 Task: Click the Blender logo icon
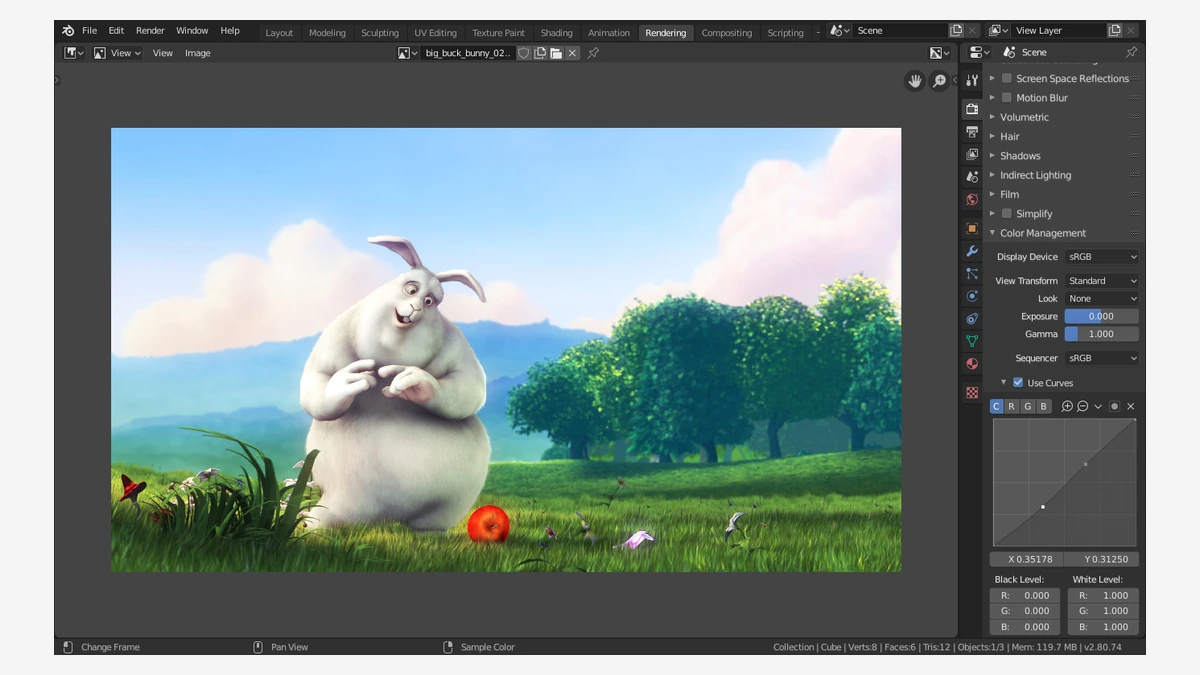(68, 31)
